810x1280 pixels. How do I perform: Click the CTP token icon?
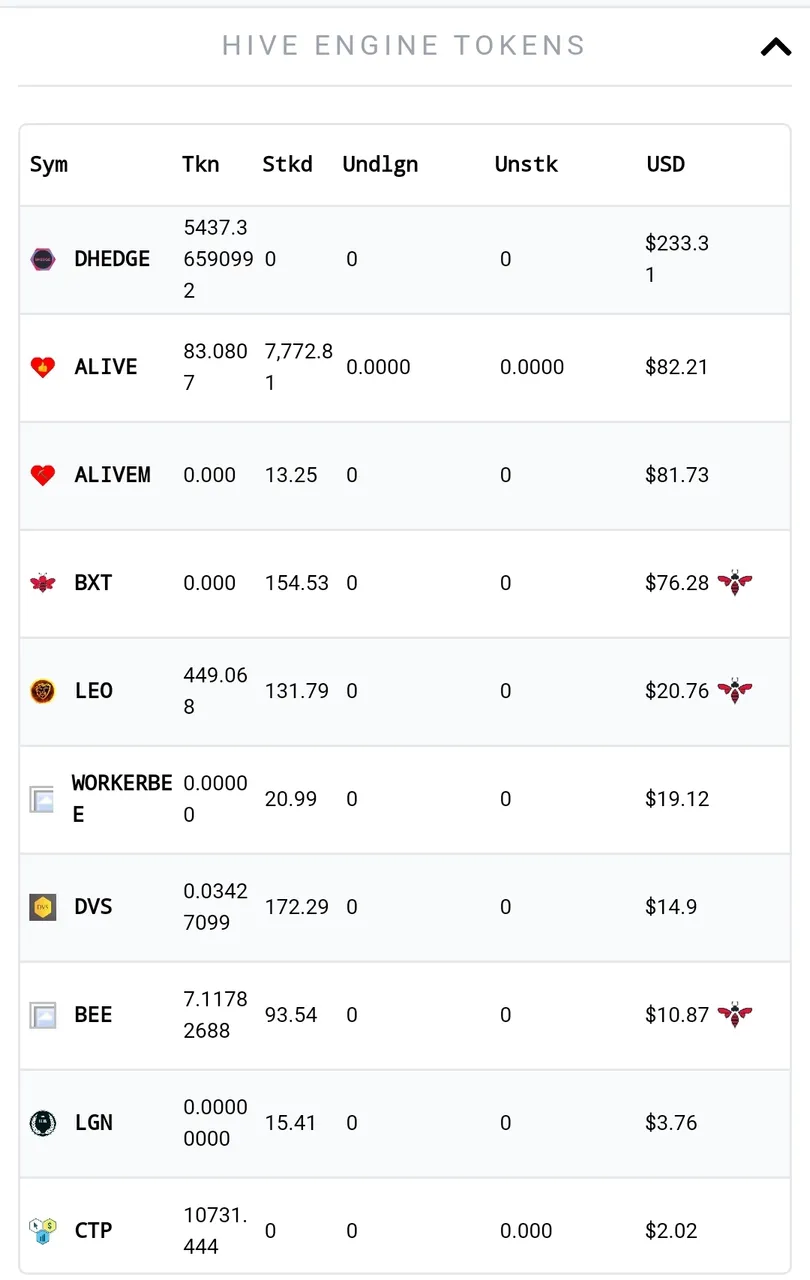click(43, 1231)
